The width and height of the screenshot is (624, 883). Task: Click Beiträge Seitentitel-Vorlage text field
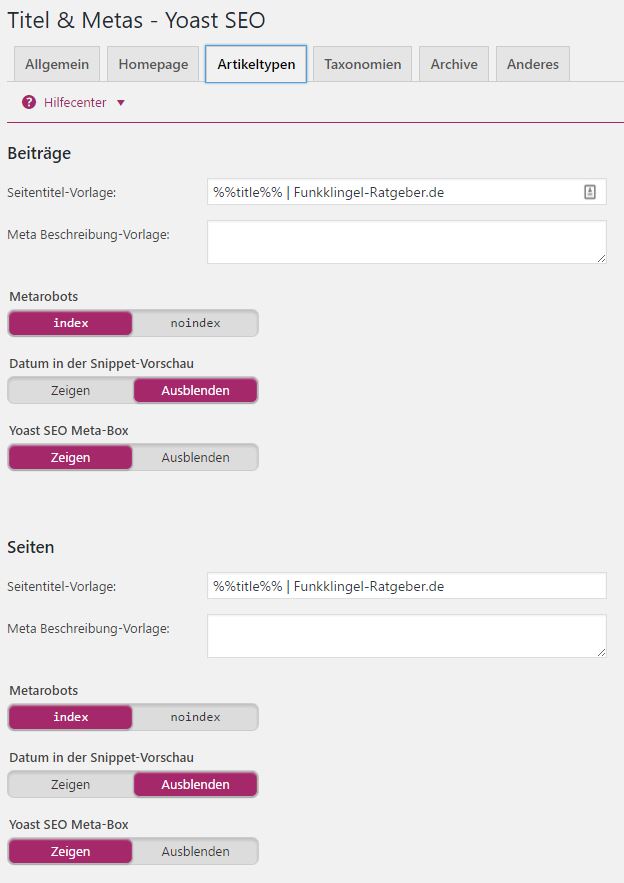click(x=407, y=192)
